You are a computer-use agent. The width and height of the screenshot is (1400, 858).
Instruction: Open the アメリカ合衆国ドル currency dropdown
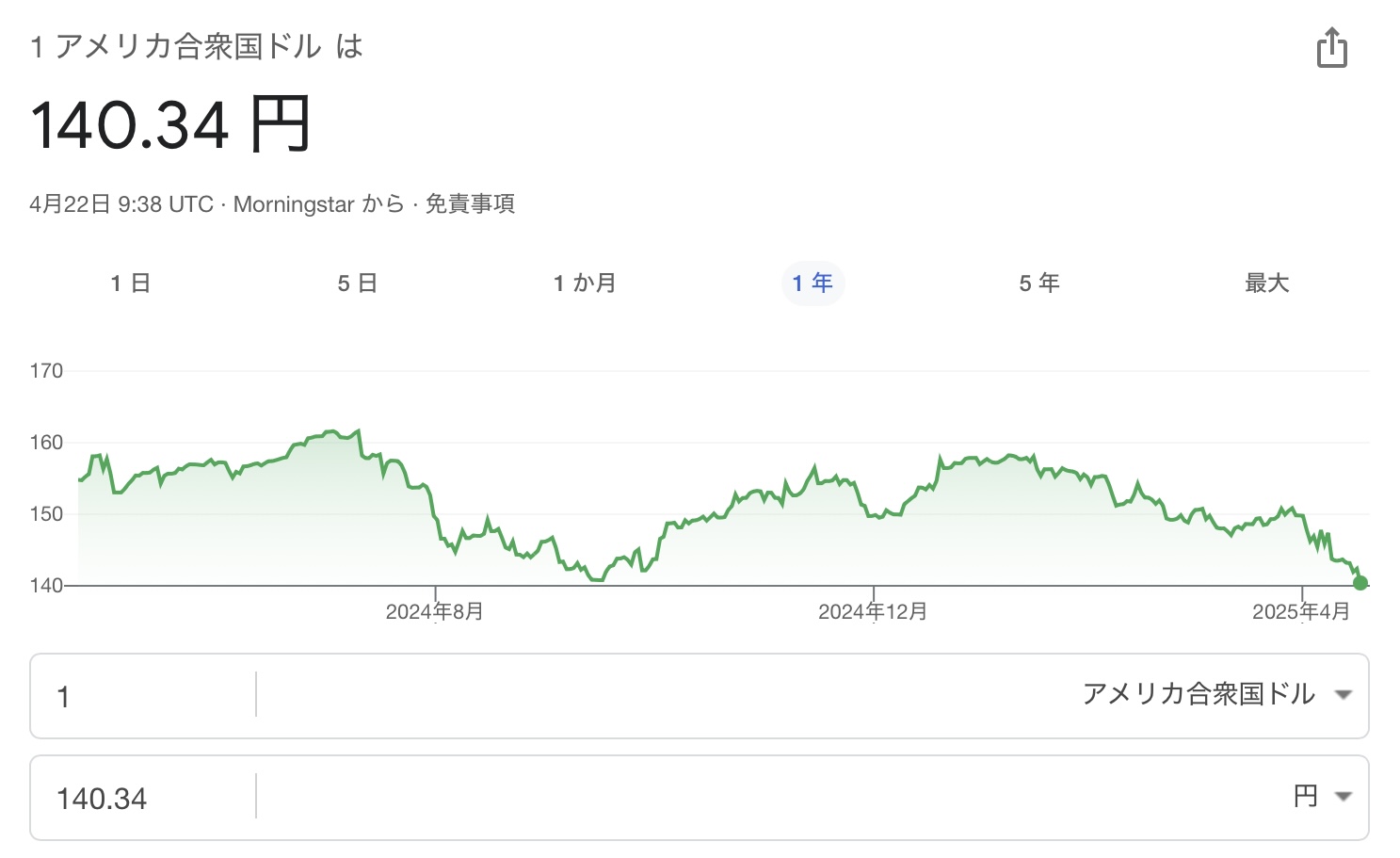coord(1215,695)
